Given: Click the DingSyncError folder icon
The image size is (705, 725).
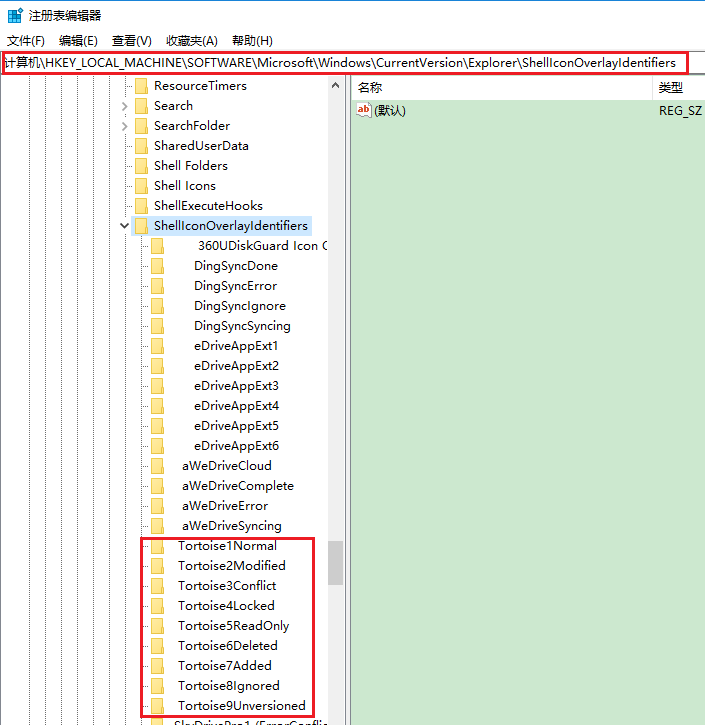Looking at the screenshot, I should (x=157, y=286).
